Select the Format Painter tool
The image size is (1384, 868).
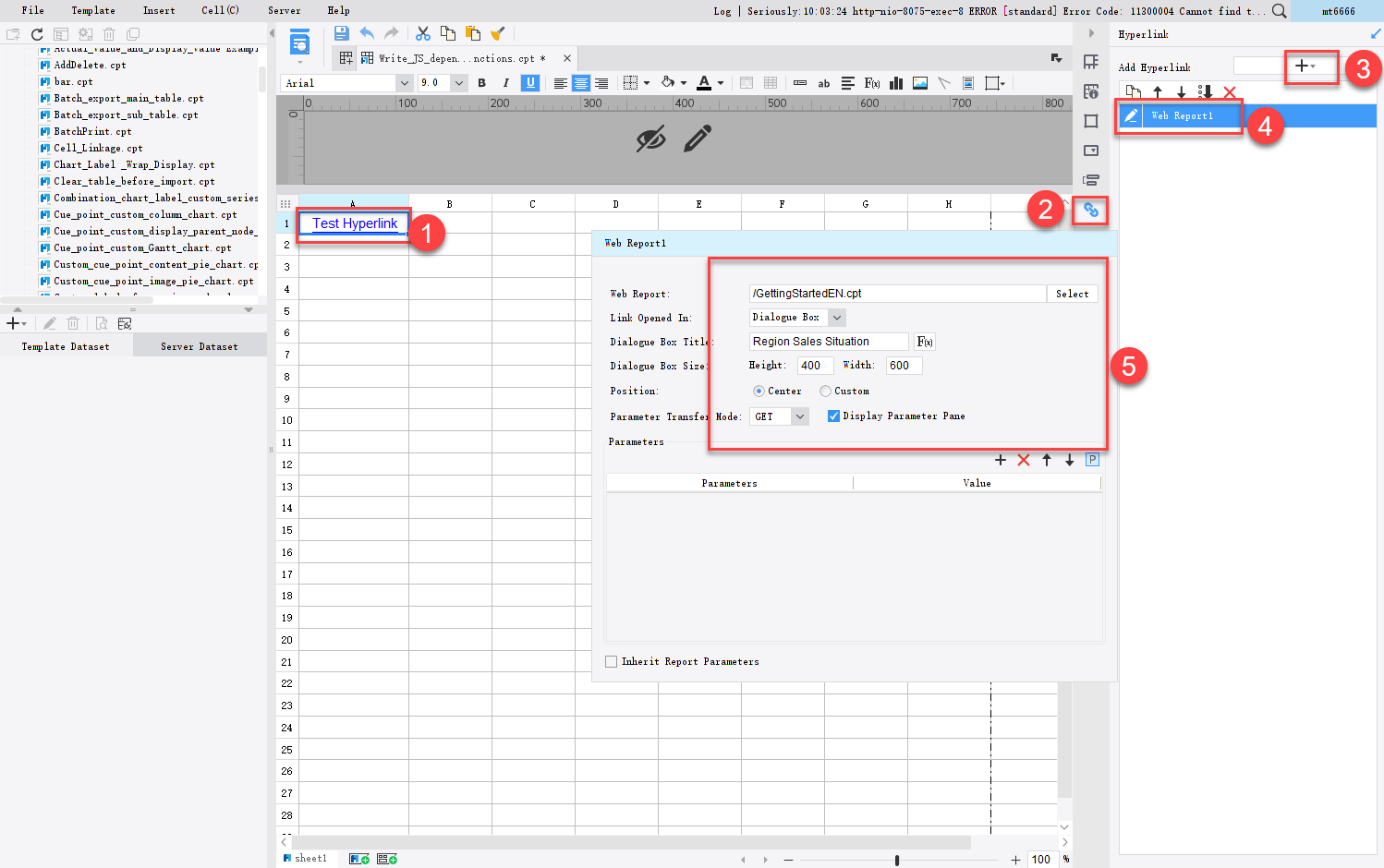click(497, 32)
